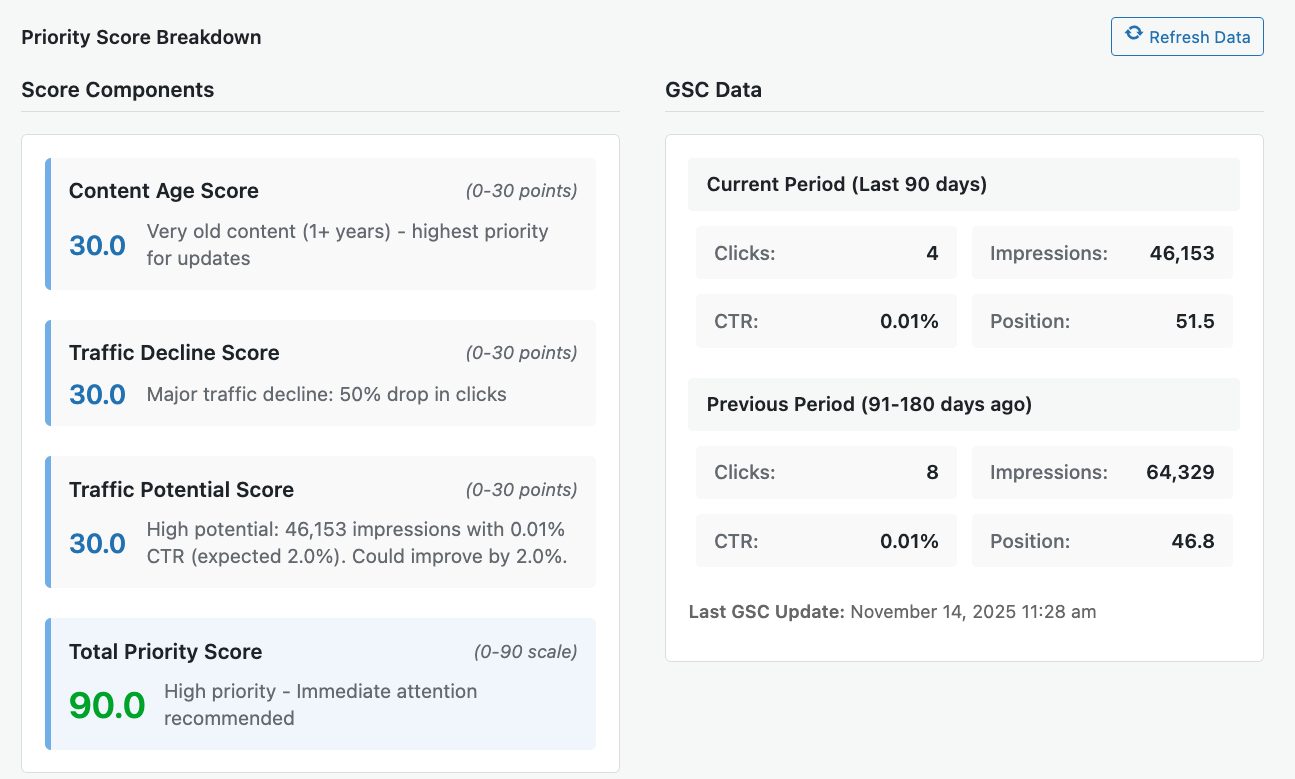Click the Previous Period (91-180 days ago) header
This screenshot has height=779, width=1295.
[869, 404]
